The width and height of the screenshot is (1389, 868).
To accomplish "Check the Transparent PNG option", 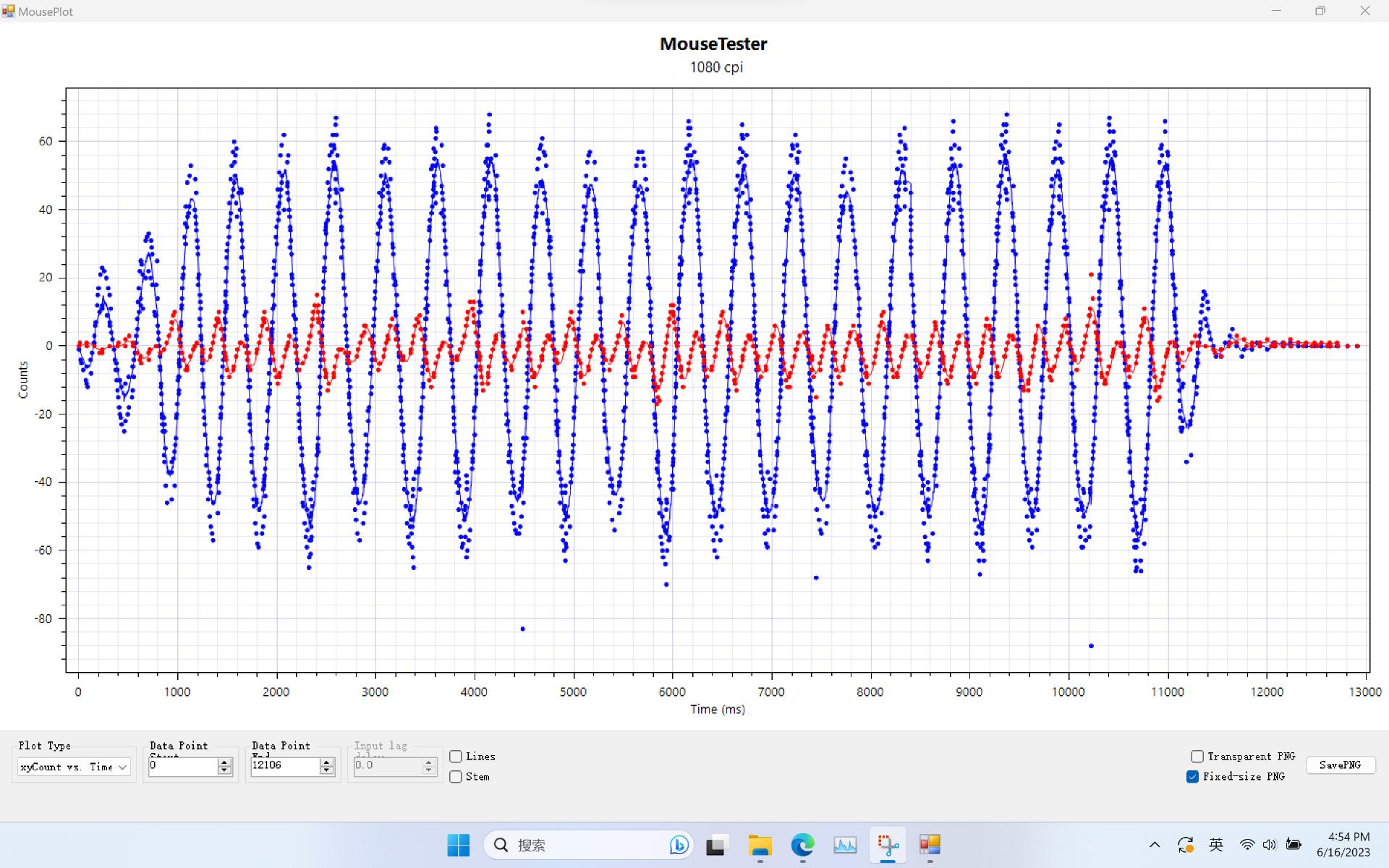I will (x=1197, y=757).
